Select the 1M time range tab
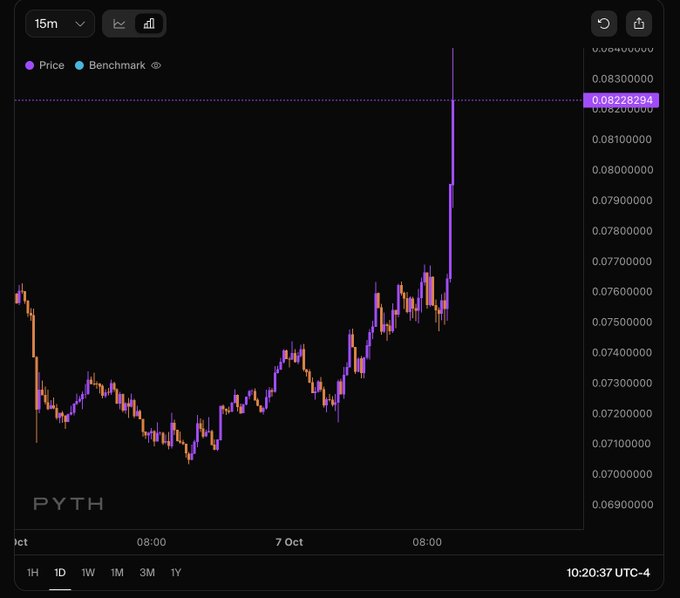 (117, 572)
